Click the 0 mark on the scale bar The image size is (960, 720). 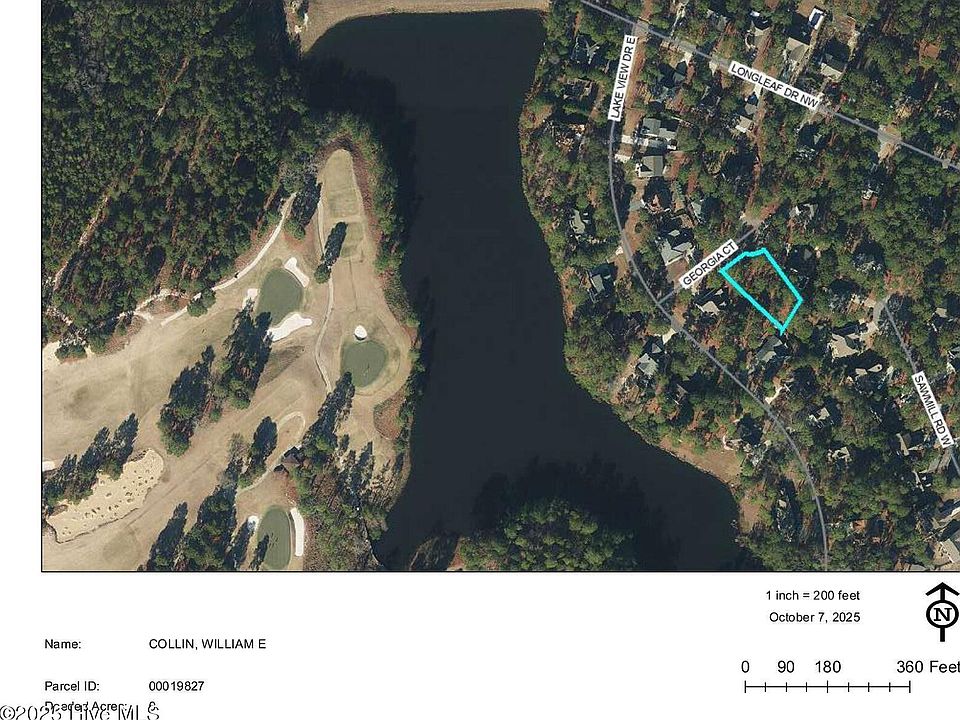(x=745, y=667)
